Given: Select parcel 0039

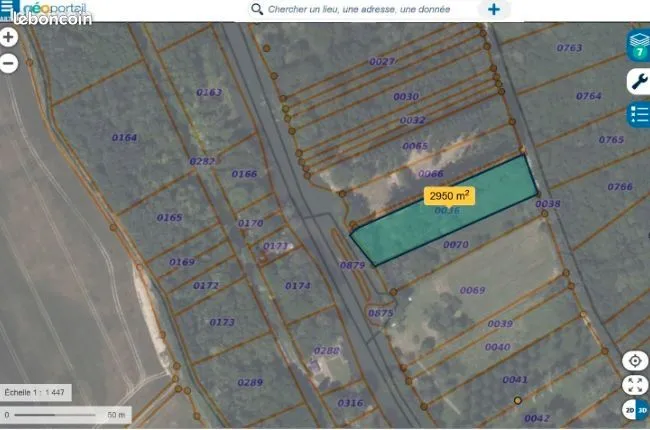Looking at the screenshot, I should (500, 323).
